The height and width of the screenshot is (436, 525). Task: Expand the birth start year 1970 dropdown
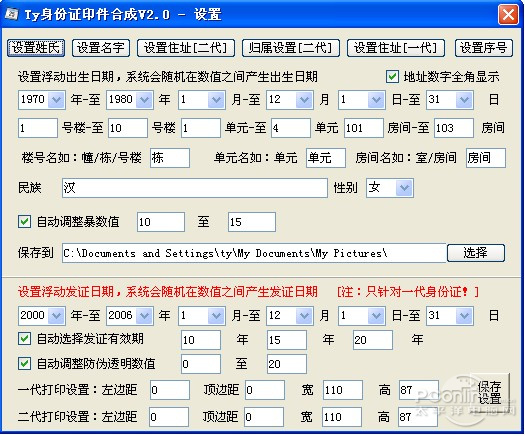coord(56,99)
